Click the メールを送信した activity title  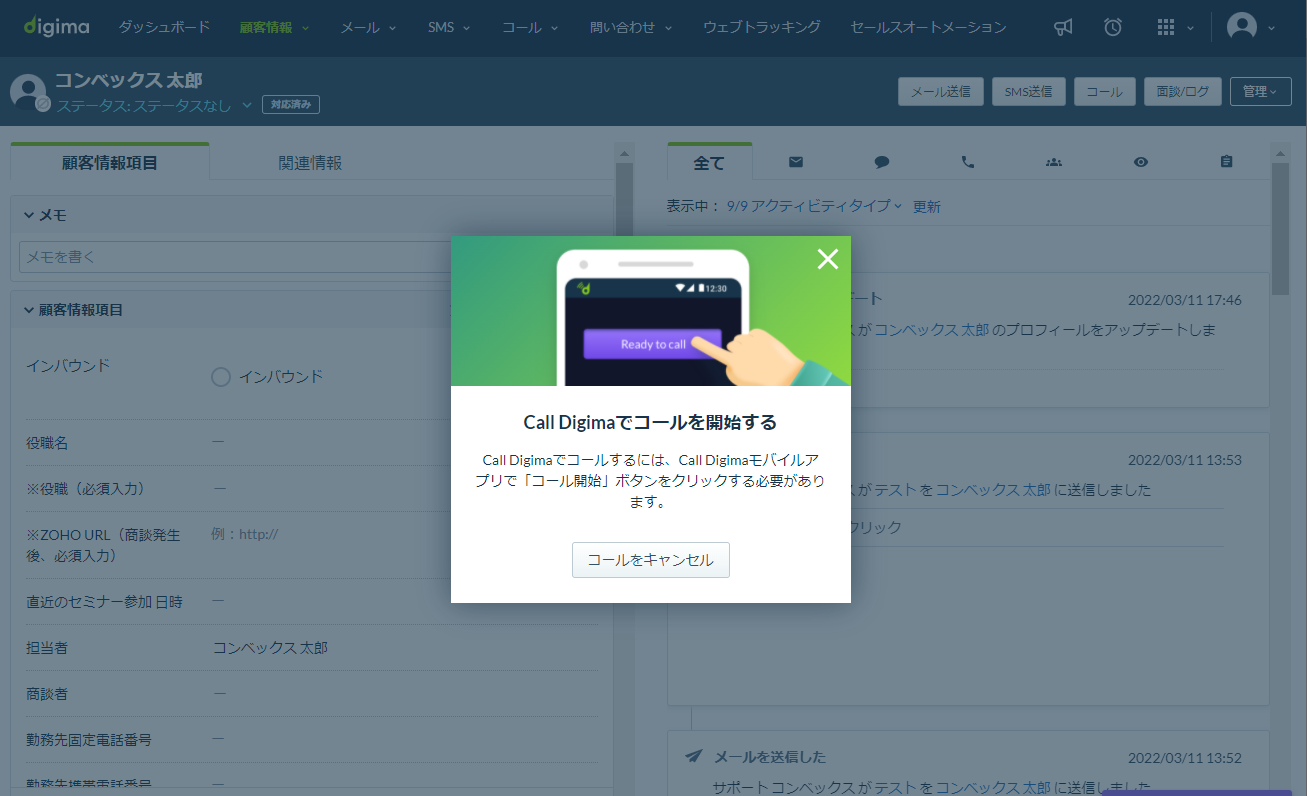pyautogui.click(x=770, y=757)
